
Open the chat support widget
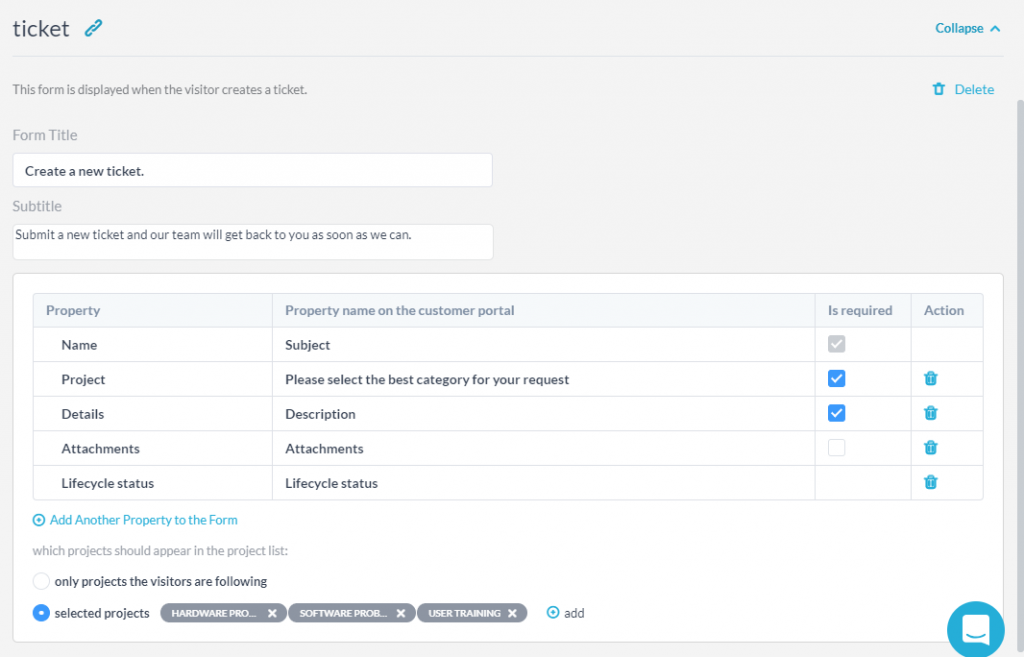coord(975,629)
